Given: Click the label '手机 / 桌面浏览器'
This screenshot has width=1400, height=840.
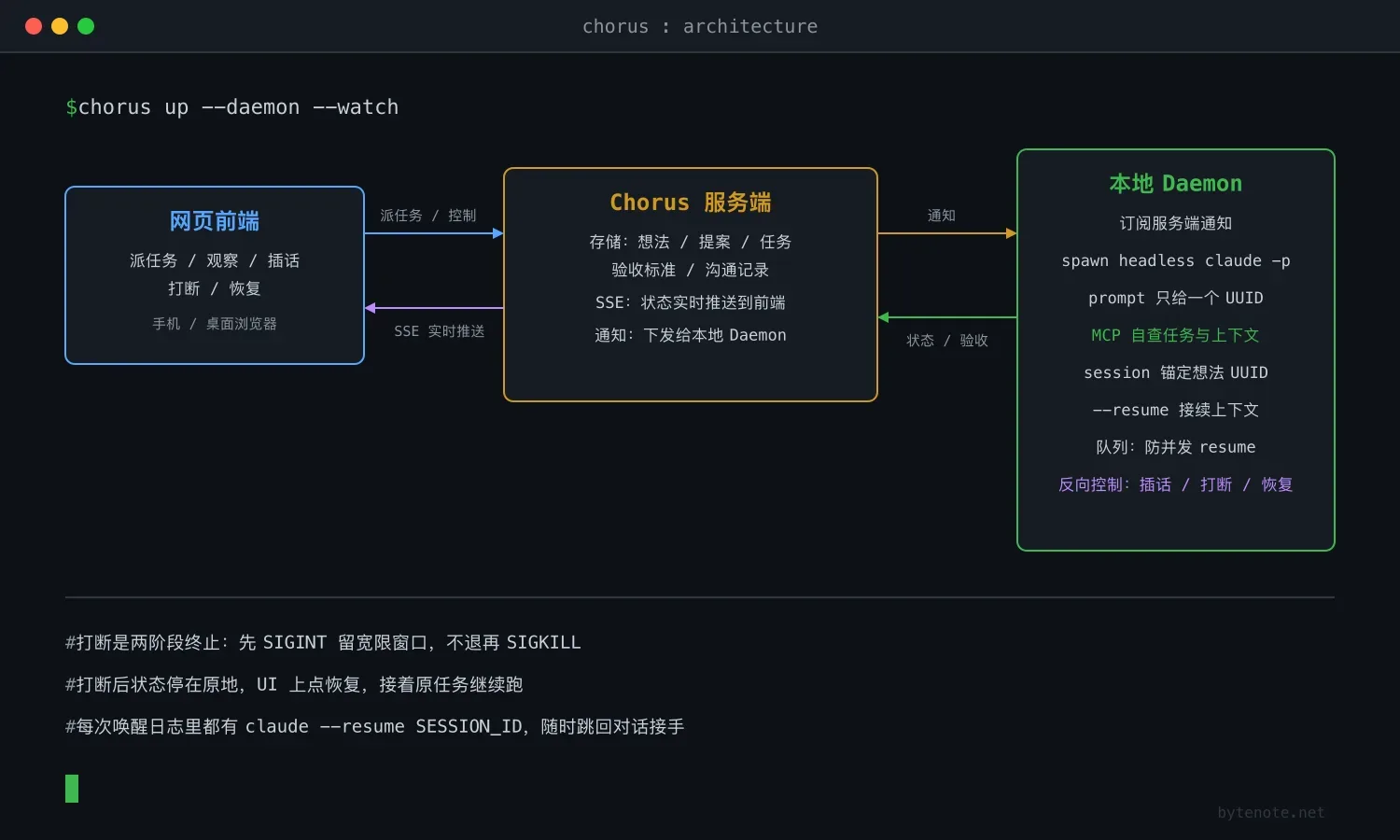Looking at the screenshot, I should tap(215, 324).
